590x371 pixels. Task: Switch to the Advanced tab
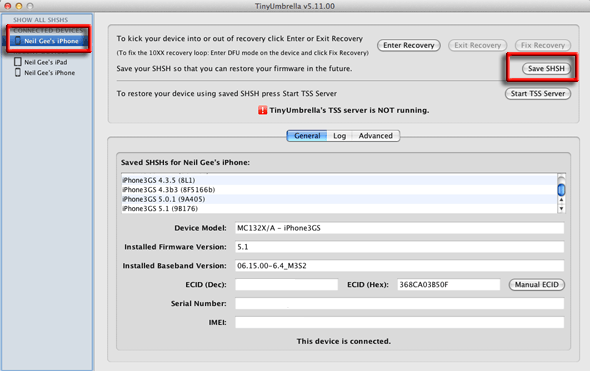[x=376, y=136]
